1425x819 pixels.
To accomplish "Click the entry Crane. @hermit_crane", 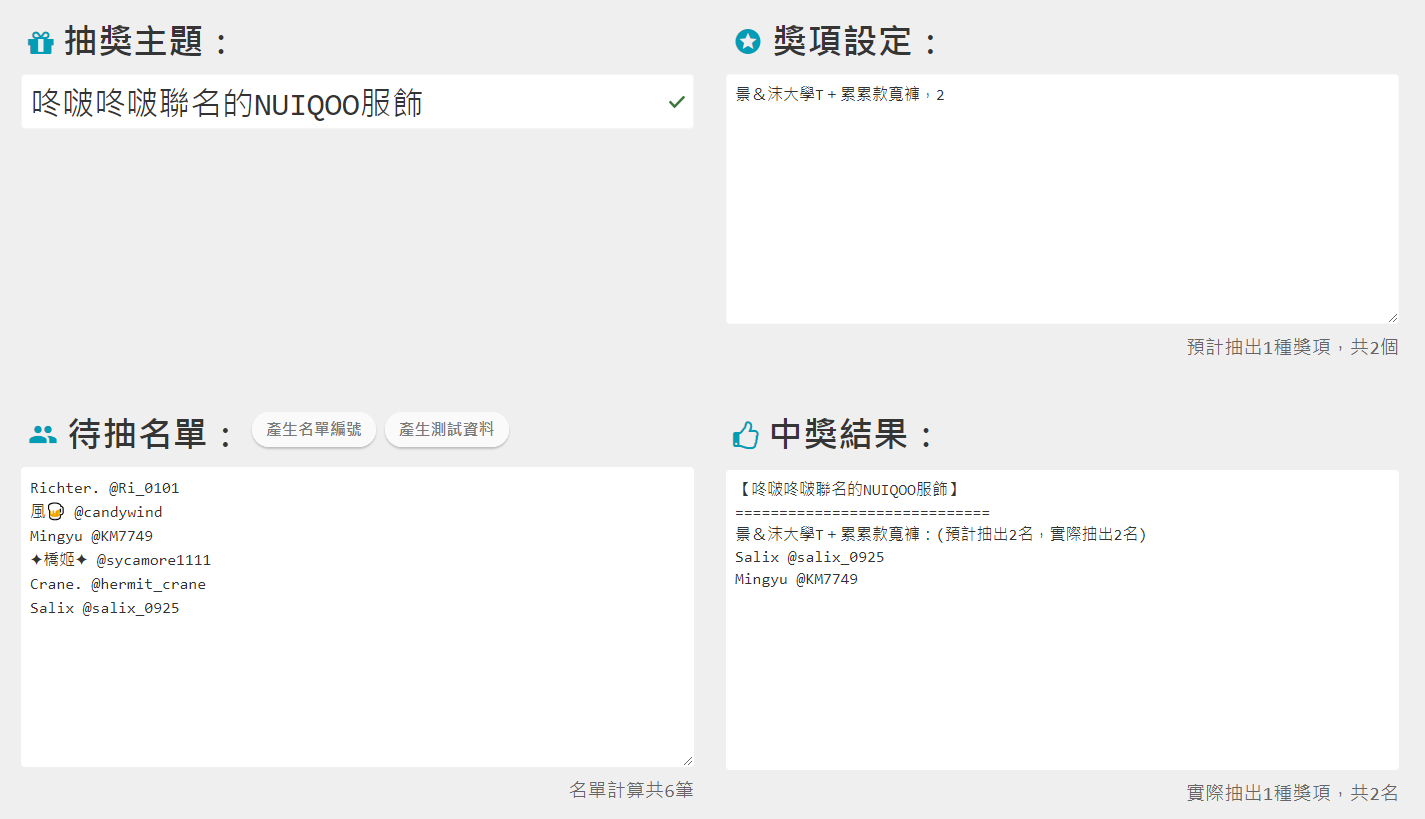I will click(118, 584).
